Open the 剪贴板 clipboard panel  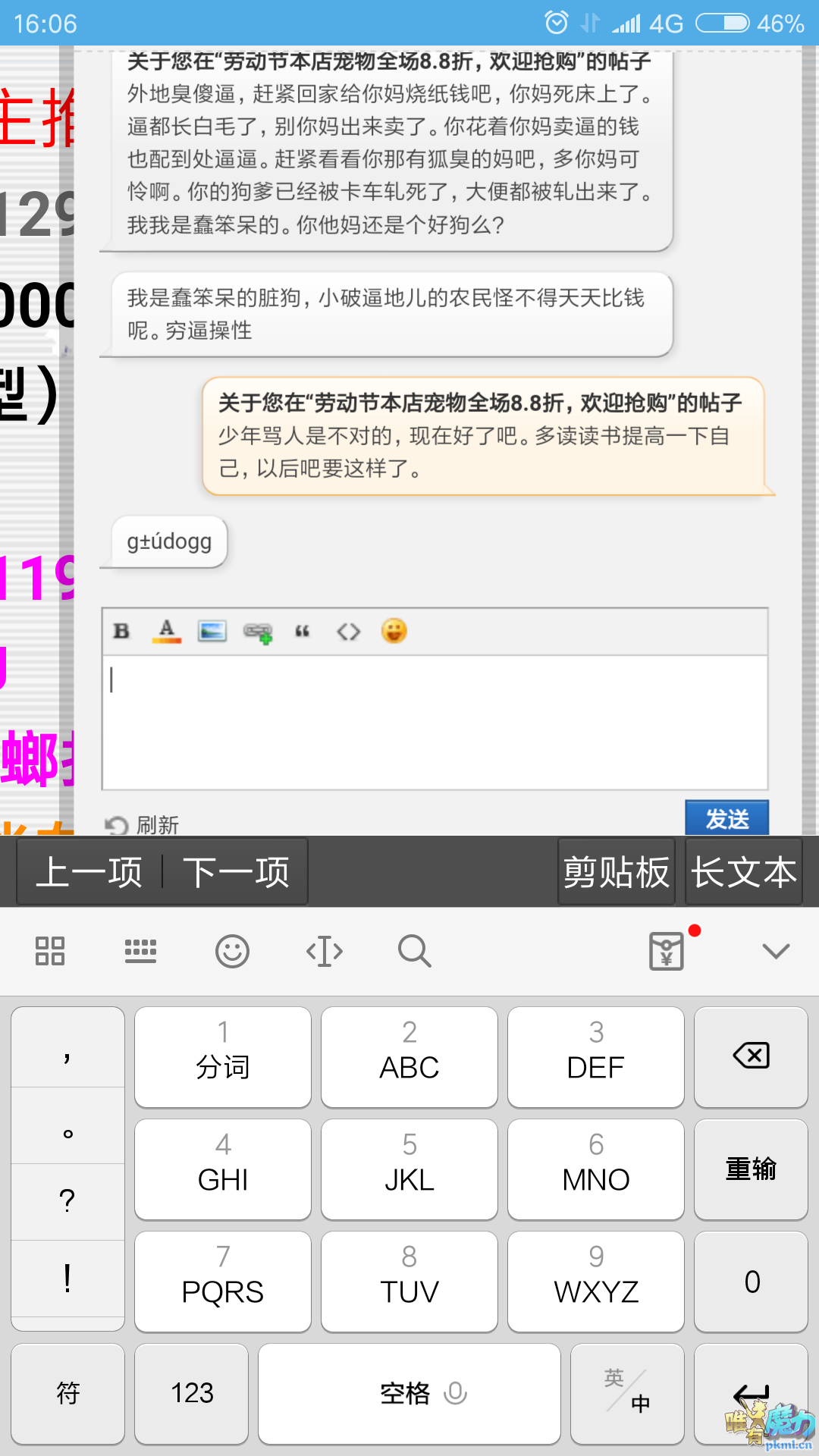pos(617,872)
